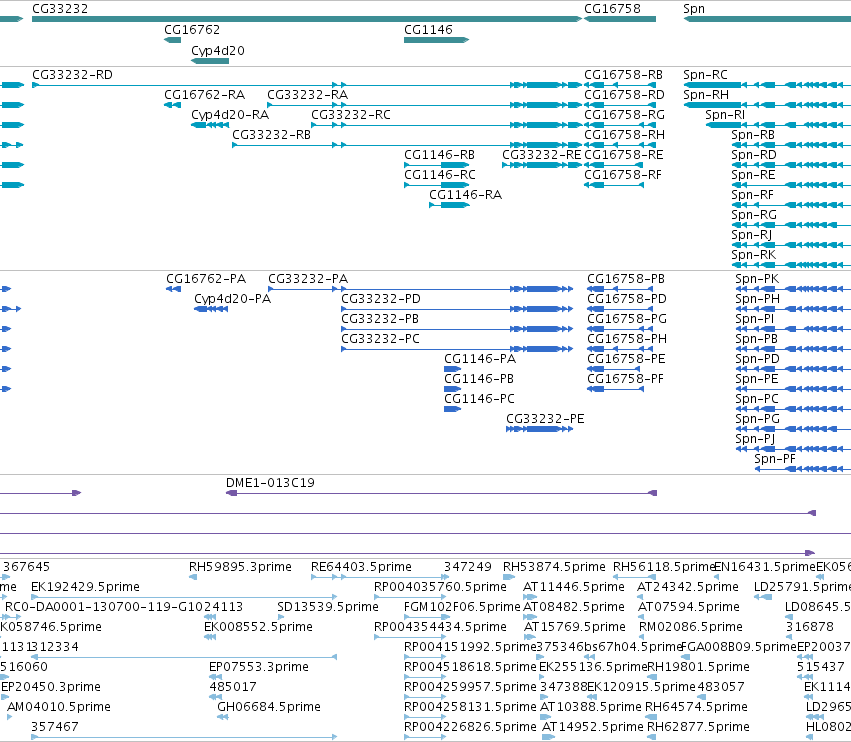Click protein CG33232-PE label
This screenshot has height=742, width=851.
[545, 420]
